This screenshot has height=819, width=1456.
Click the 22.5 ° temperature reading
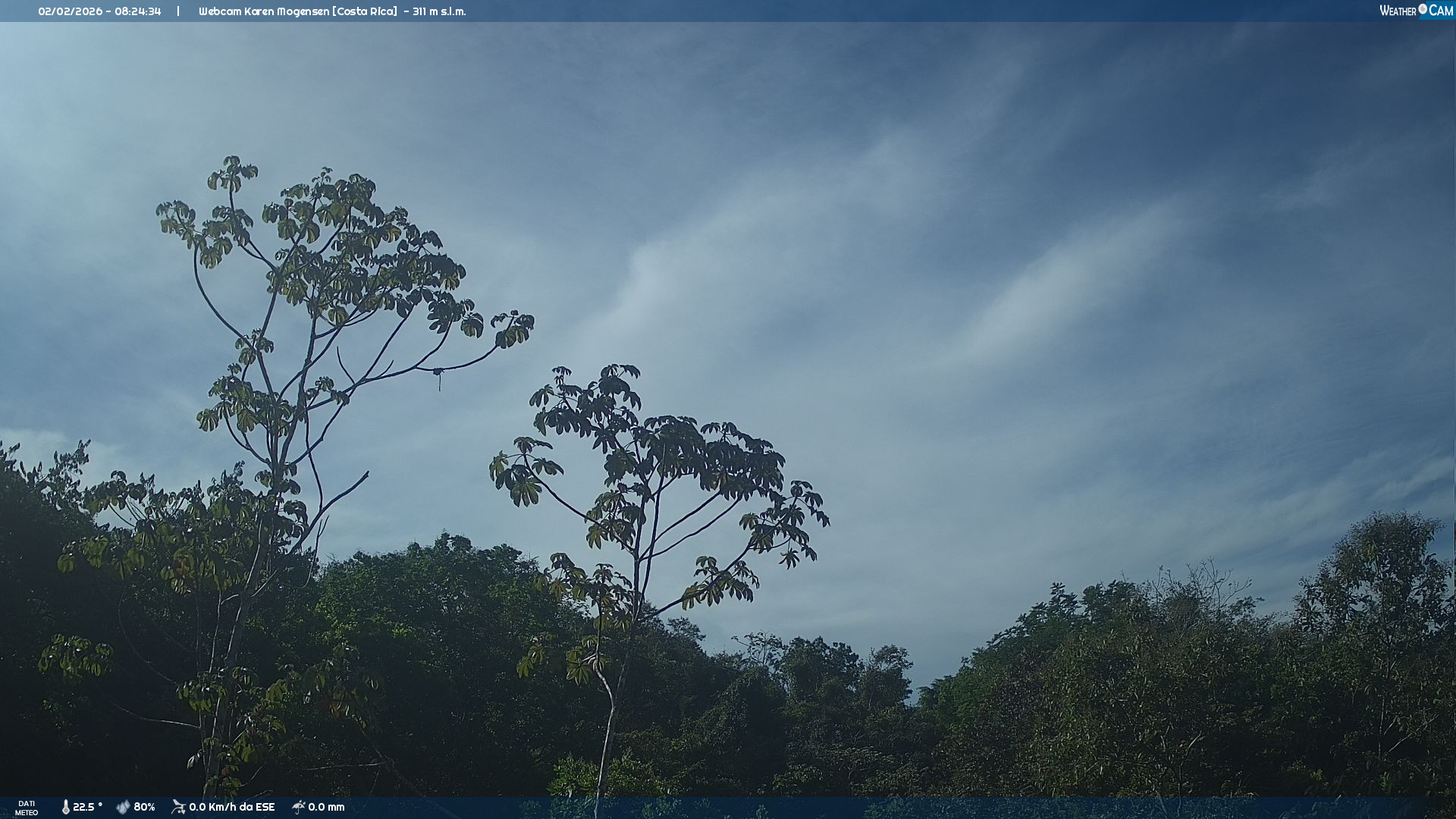click(x=87, y=807)
